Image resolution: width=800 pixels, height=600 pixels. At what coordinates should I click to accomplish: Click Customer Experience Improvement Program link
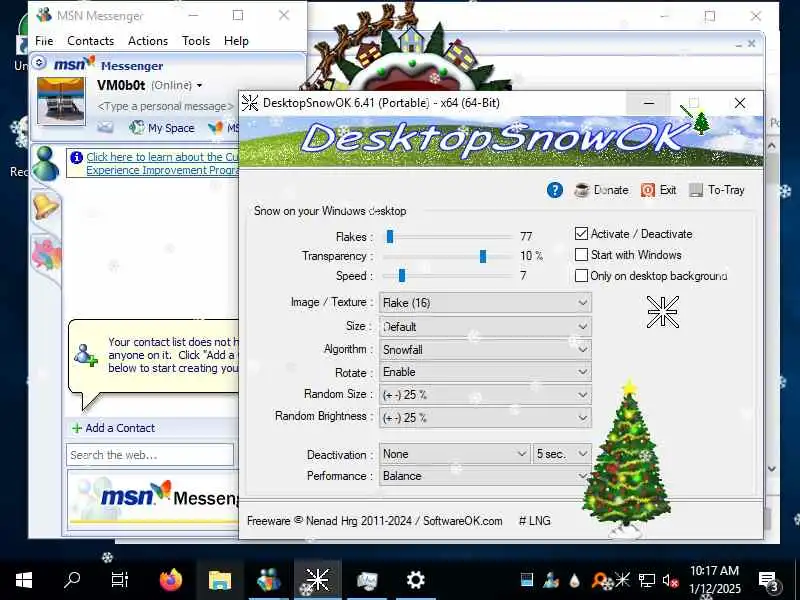[162, 164]
